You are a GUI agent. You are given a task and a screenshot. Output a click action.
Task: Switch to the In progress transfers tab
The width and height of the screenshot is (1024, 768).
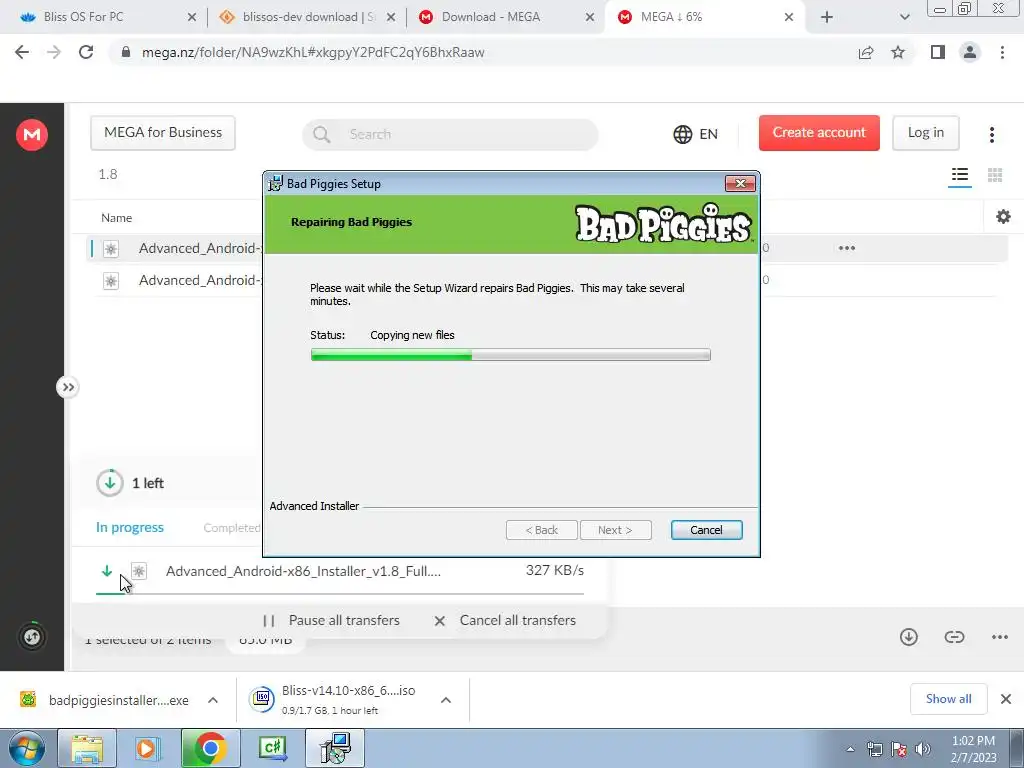tap(130, 528)
